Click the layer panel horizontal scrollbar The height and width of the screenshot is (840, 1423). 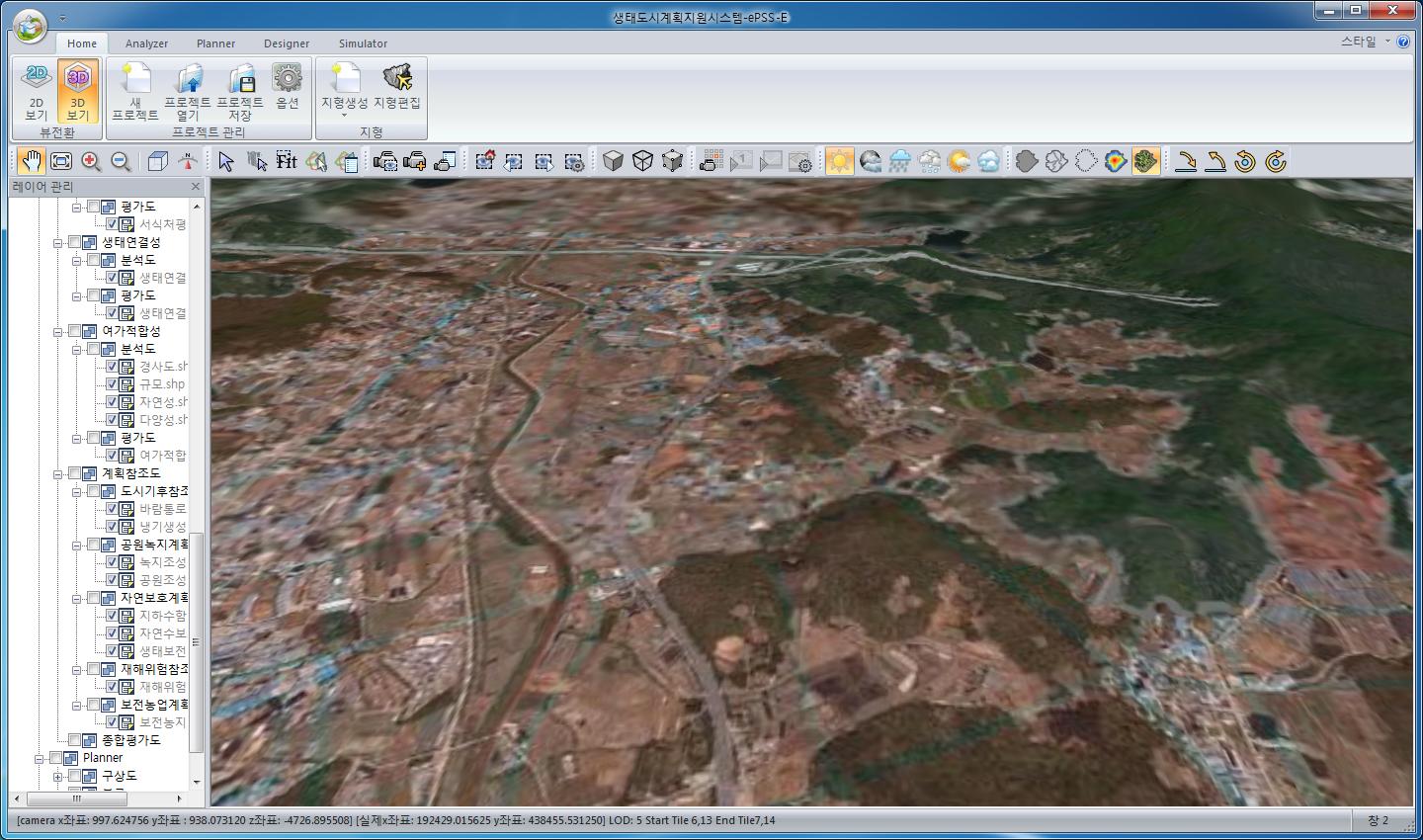click(x=77, y=798)
